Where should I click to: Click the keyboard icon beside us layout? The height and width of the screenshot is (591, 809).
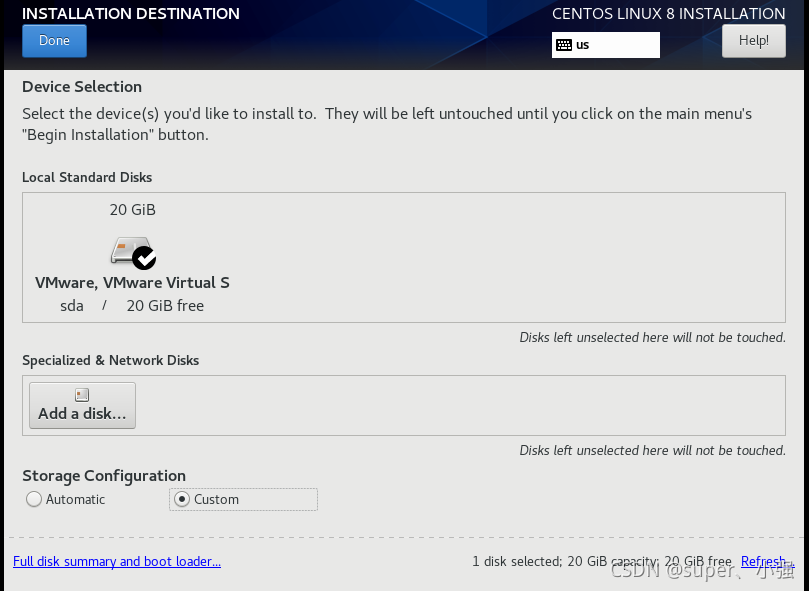(563, 45)
